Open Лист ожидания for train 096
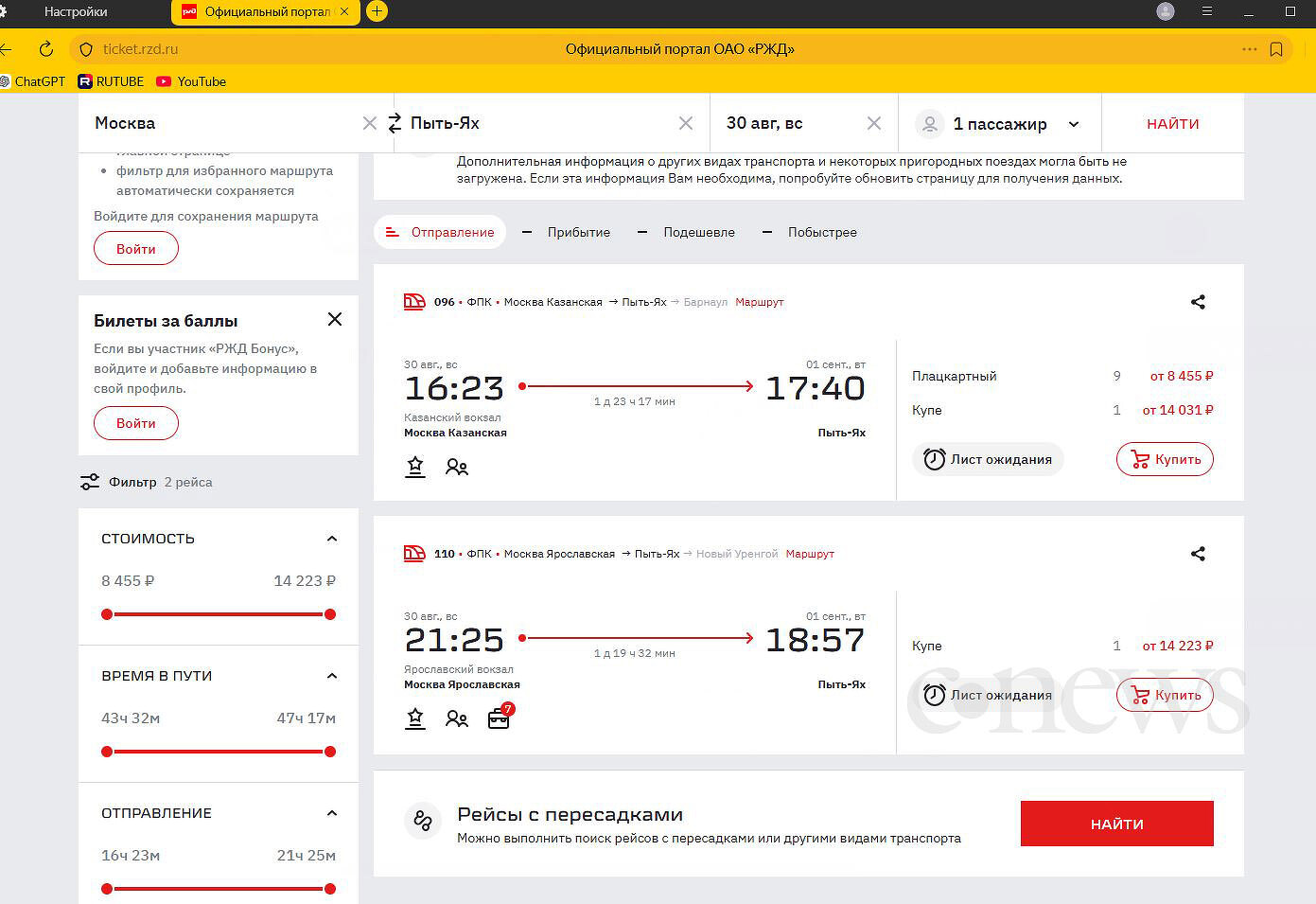 [988, 459]
